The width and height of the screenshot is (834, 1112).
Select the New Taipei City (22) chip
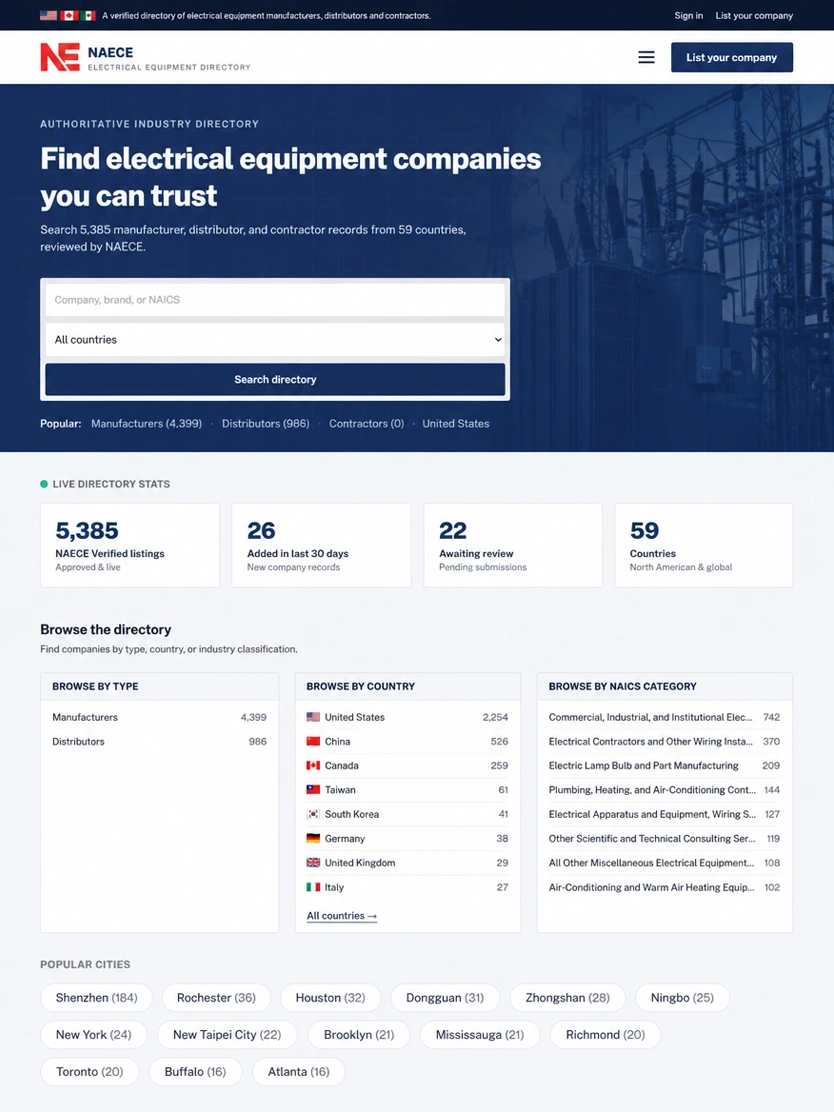[227, 1035]
